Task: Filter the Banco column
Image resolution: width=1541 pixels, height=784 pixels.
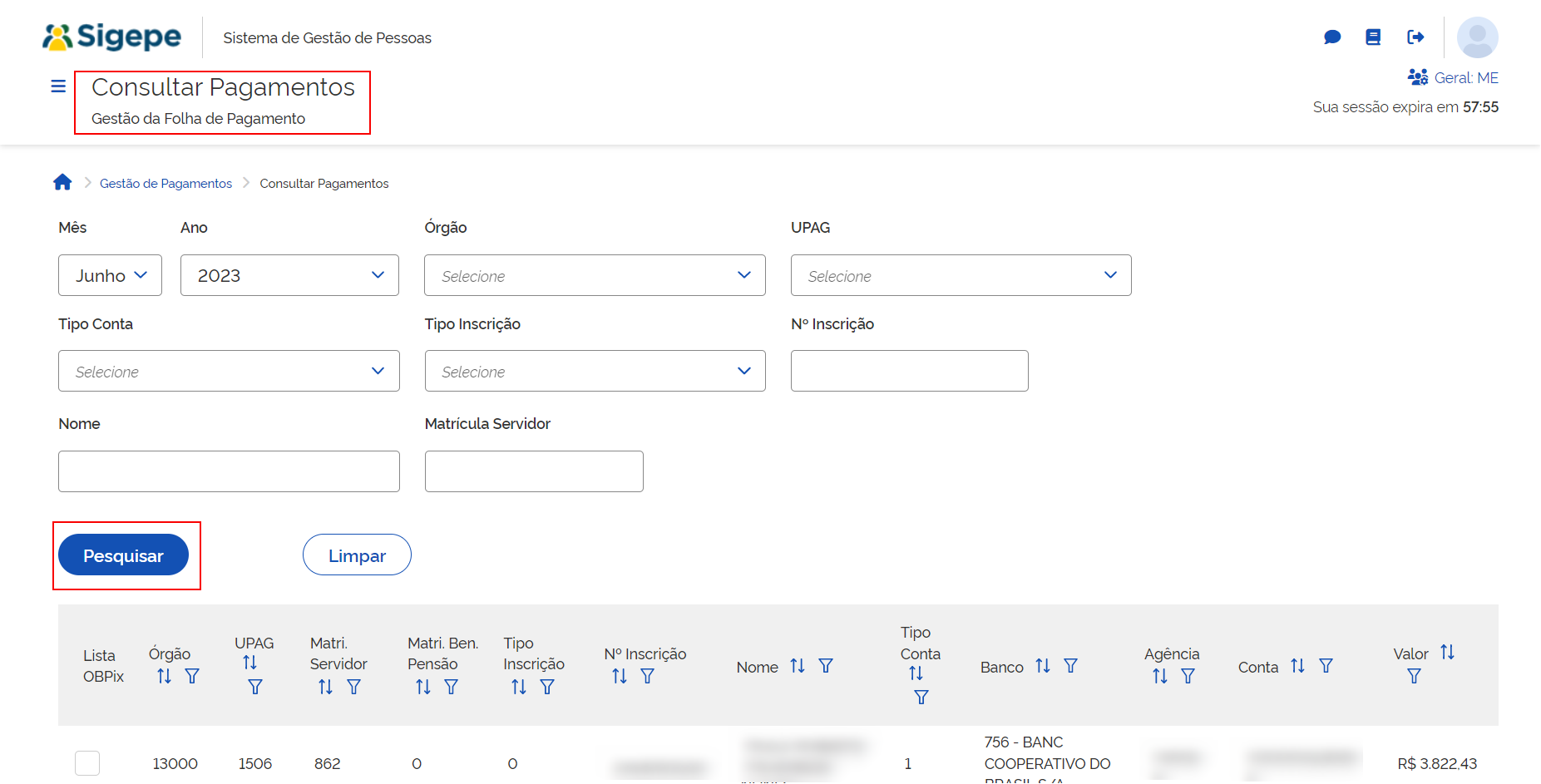Action: (1071, 666)
